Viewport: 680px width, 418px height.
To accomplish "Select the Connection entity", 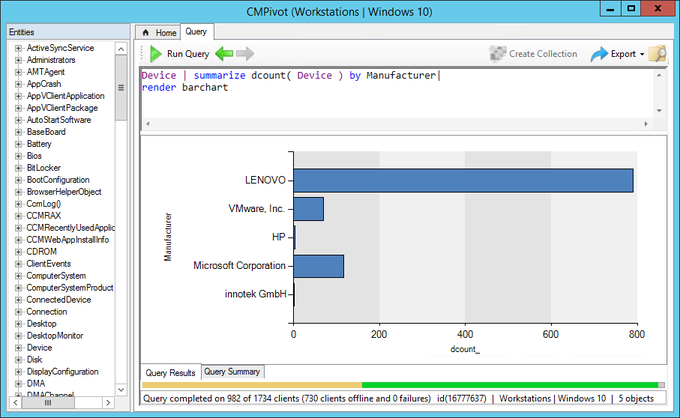I will (x=47, y=312).
